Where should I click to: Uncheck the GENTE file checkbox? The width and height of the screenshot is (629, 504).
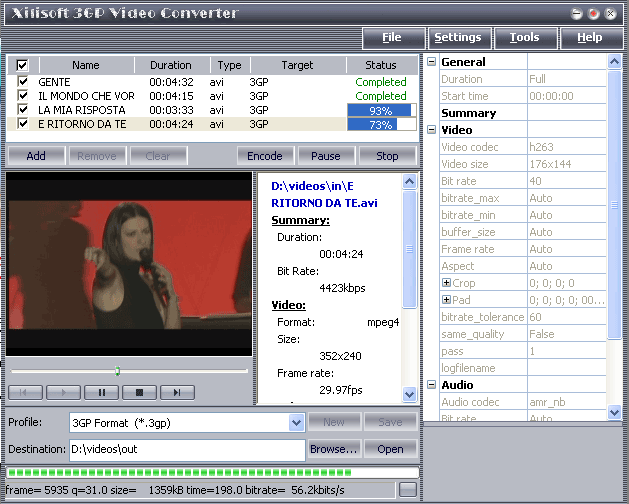23,82
